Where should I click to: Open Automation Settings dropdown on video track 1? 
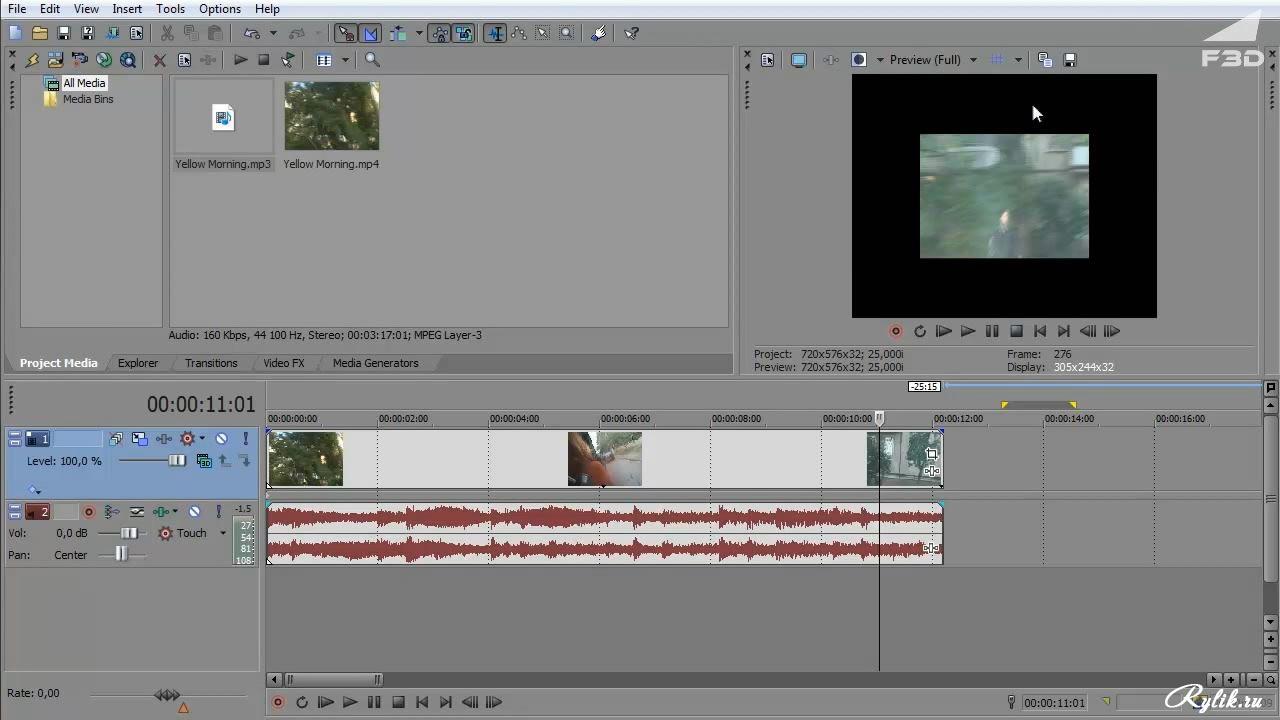click(x=201, y=439)
